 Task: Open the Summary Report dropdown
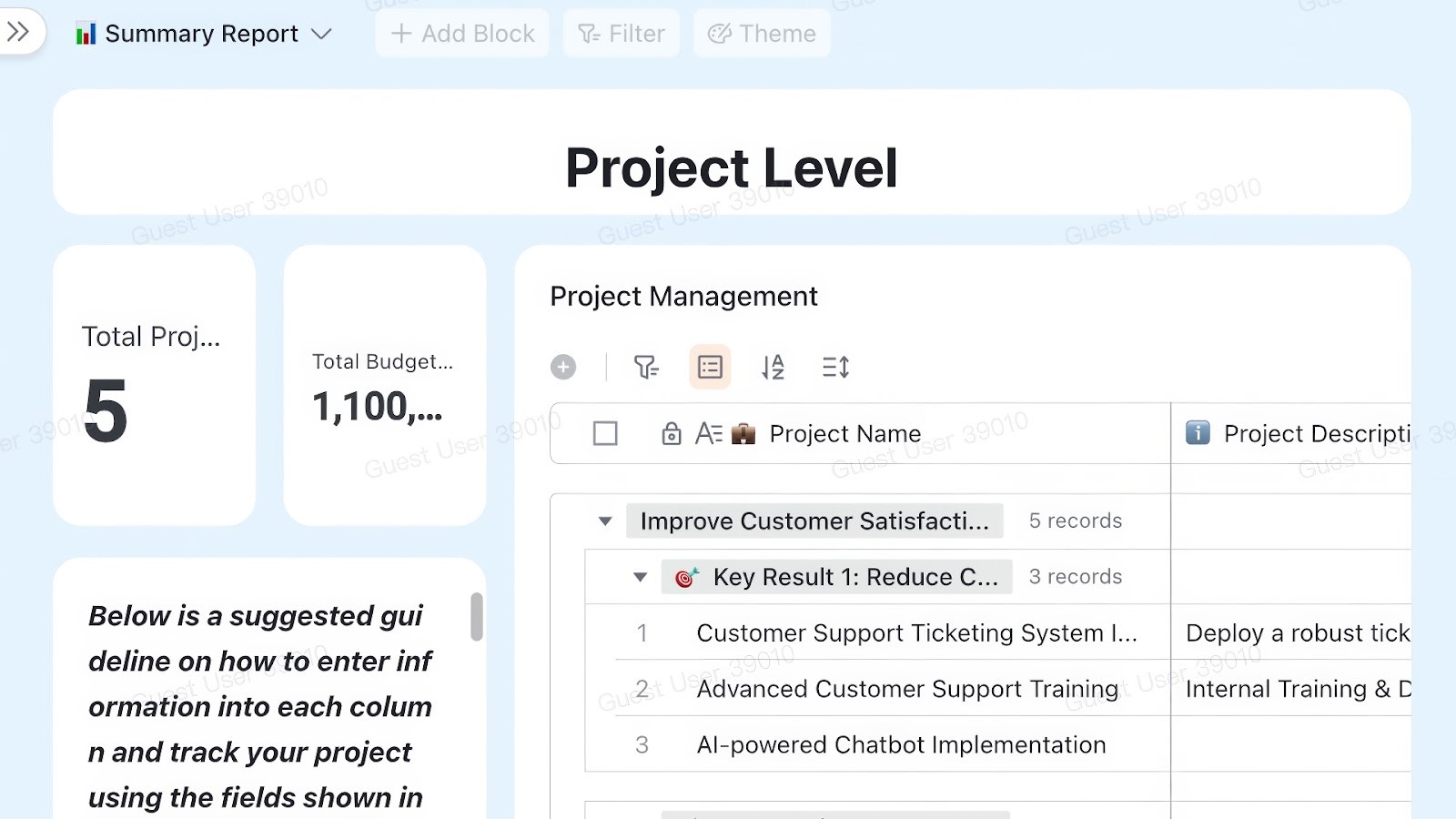click(320, 34)
